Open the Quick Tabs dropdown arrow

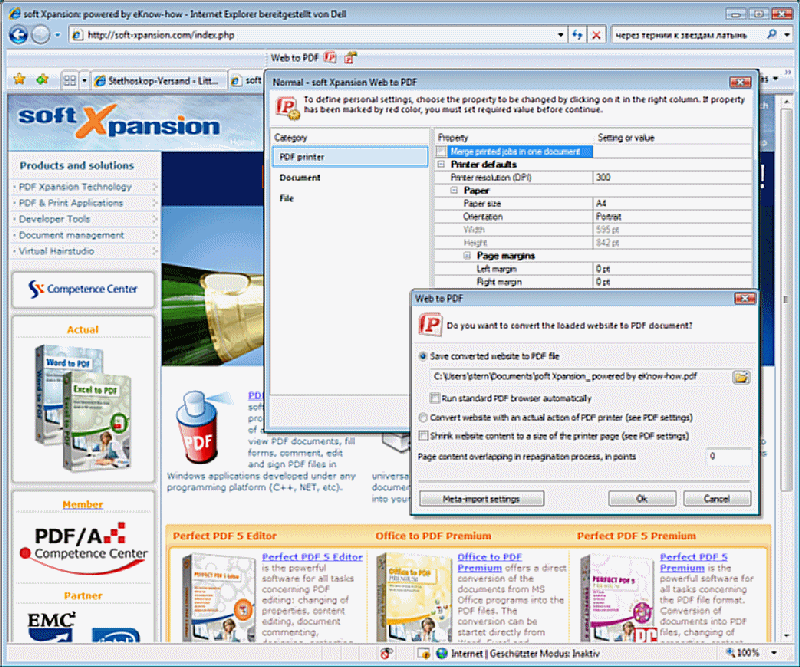(84, 80)
